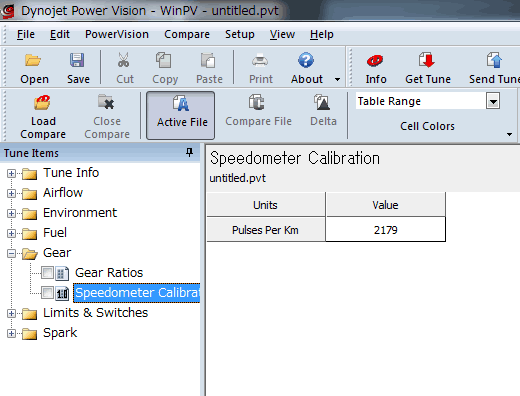Open the Compare menu
The height and width of the screenshot is (396, 520).
coord(187,34)
